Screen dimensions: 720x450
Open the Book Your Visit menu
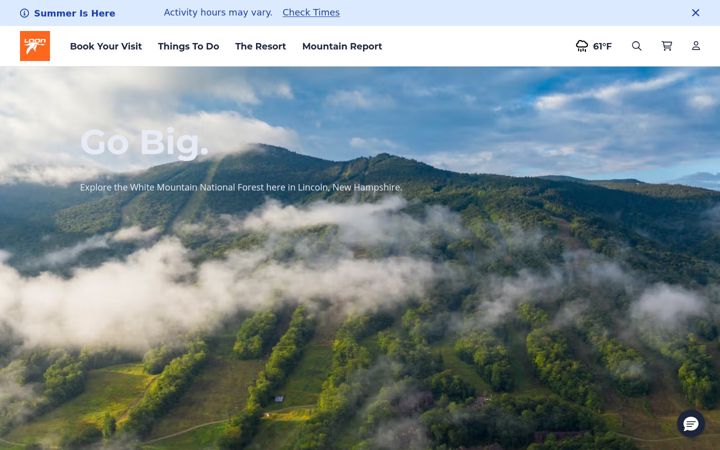point(106,46)
